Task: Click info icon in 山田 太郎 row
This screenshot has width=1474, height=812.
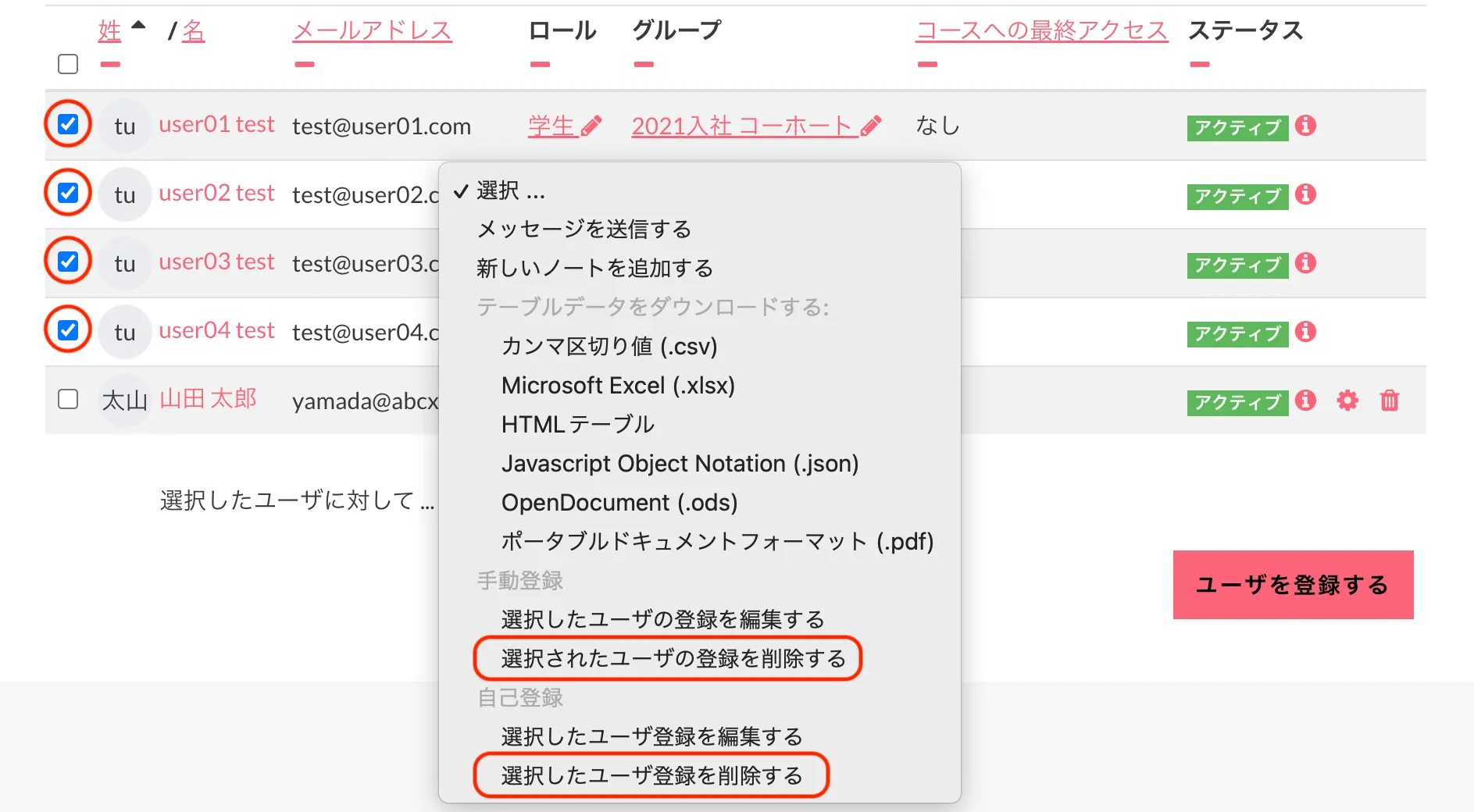Action: [1305, 401]
